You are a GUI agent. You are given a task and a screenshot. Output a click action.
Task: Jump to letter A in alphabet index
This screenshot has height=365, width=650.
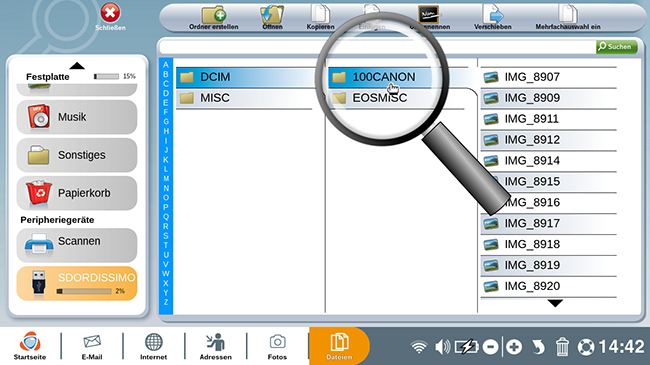166,65
